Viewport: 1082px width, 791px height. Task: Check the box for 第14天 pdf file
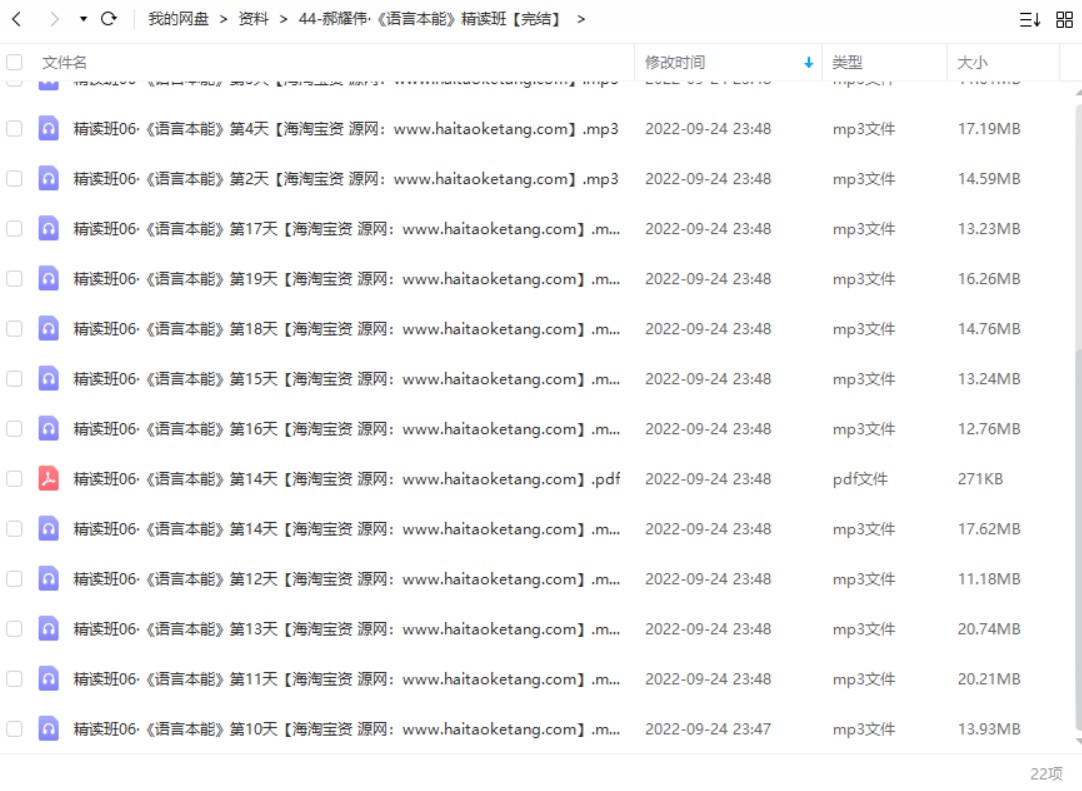(14, 478)
